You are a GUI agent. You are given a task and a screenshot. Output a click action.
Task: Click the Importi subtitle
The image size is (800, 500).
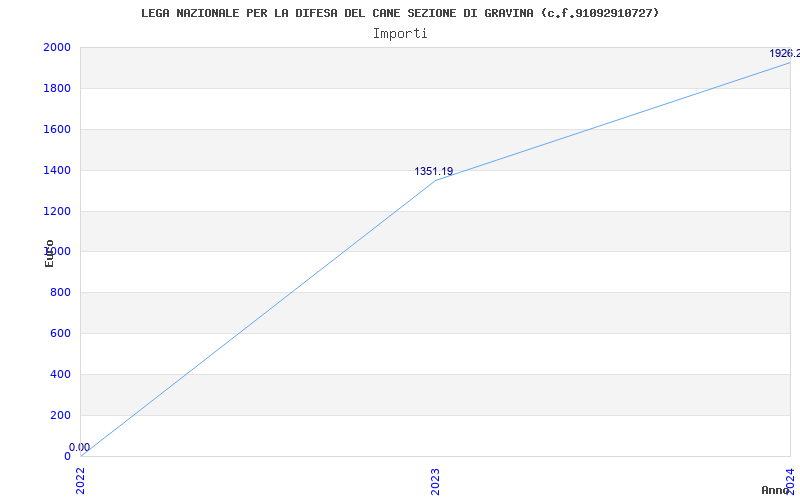tap(400, 34)
